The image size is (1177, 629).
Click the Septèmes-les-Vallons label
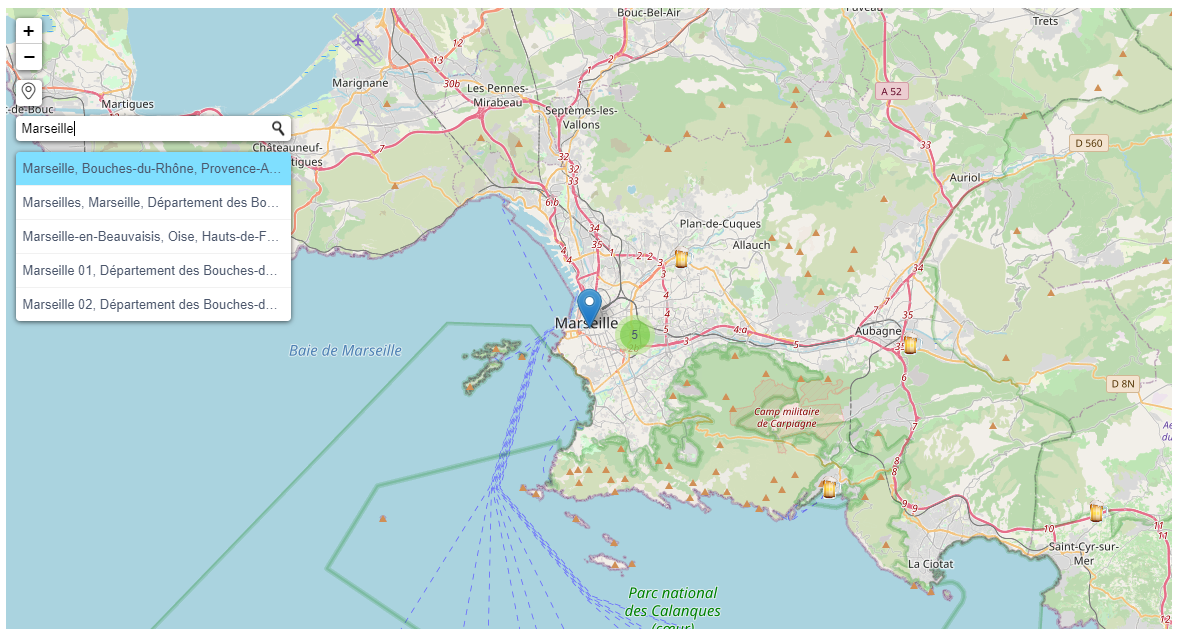[582, 118]
